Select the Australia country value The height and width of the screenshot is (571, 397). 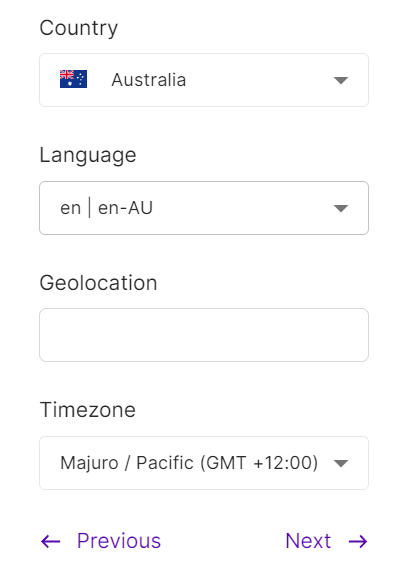pos(149,80)
